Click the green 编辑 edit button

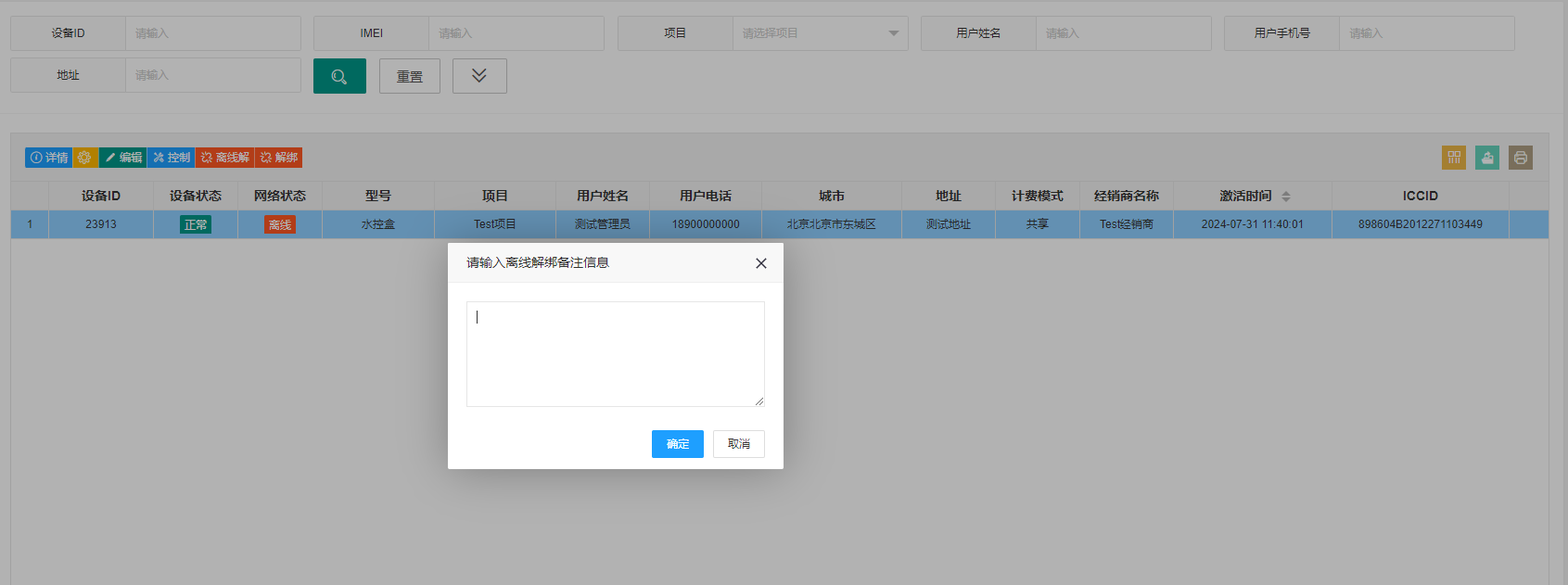point(122,158)
